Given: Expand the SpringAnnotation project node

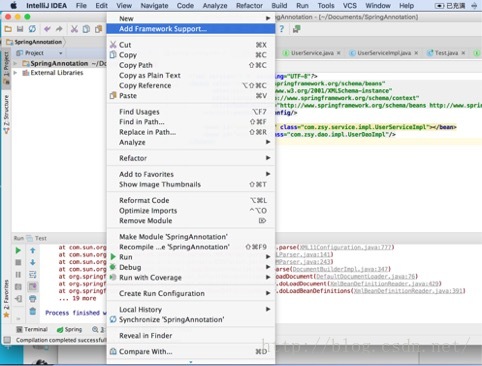Looking at the screenshot, I should coord(15,63).
